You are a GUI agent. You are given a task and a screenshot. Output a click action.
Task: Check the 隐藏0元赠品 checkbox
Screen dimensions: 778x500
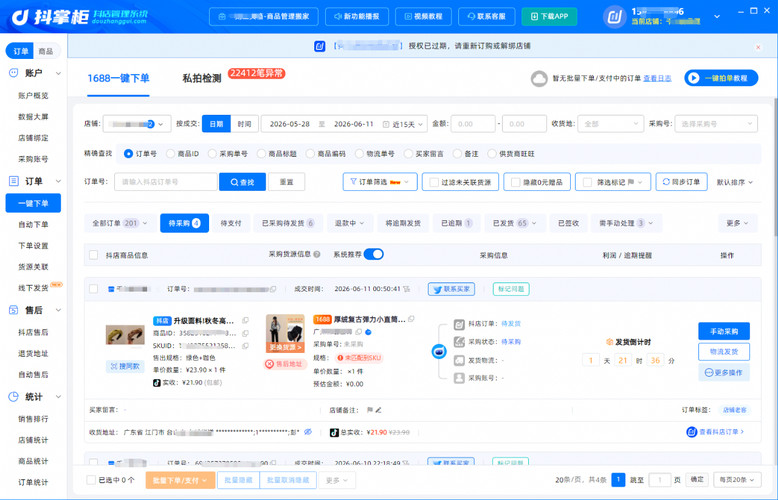[x=515, y=183]
